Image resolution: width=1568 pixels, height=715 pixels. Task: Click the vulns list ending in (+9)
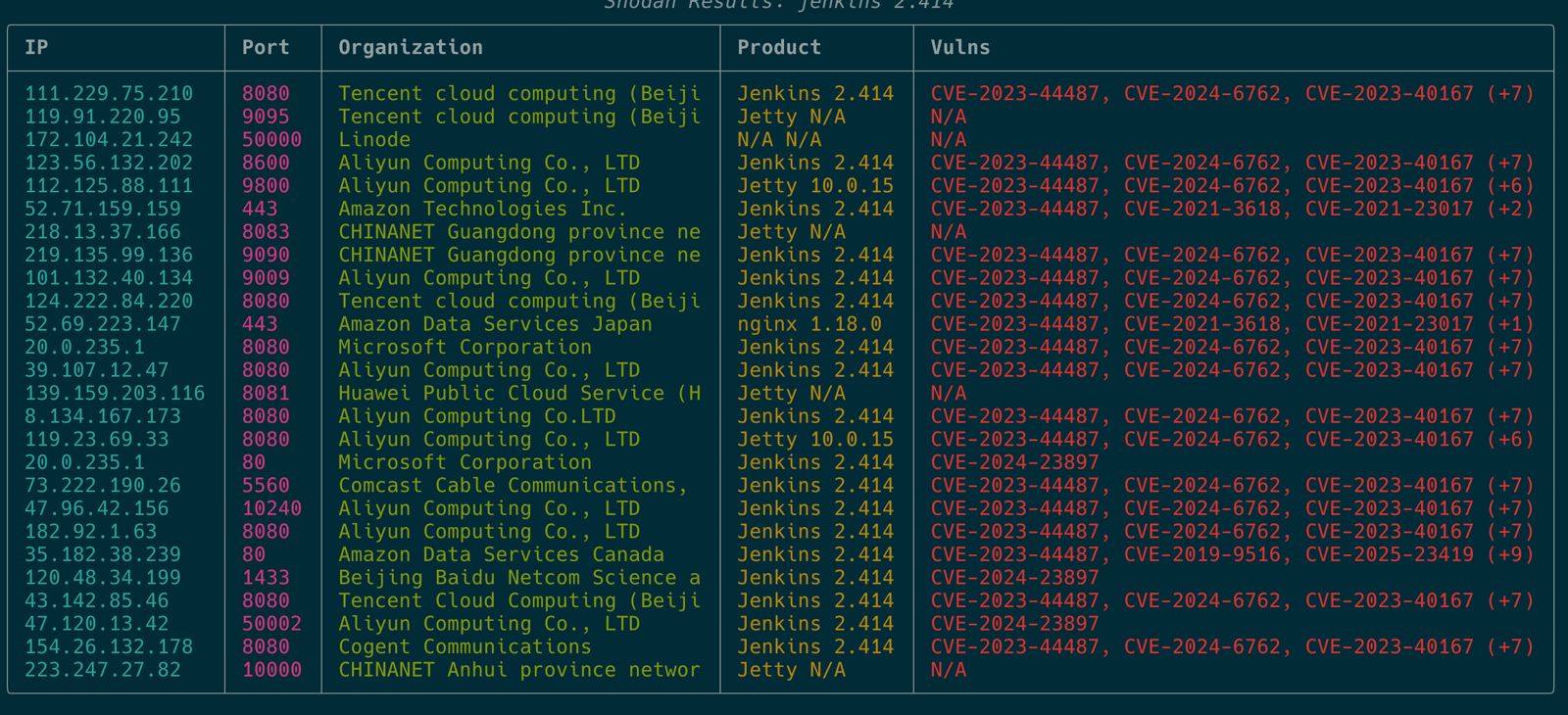pos(1232,554)
